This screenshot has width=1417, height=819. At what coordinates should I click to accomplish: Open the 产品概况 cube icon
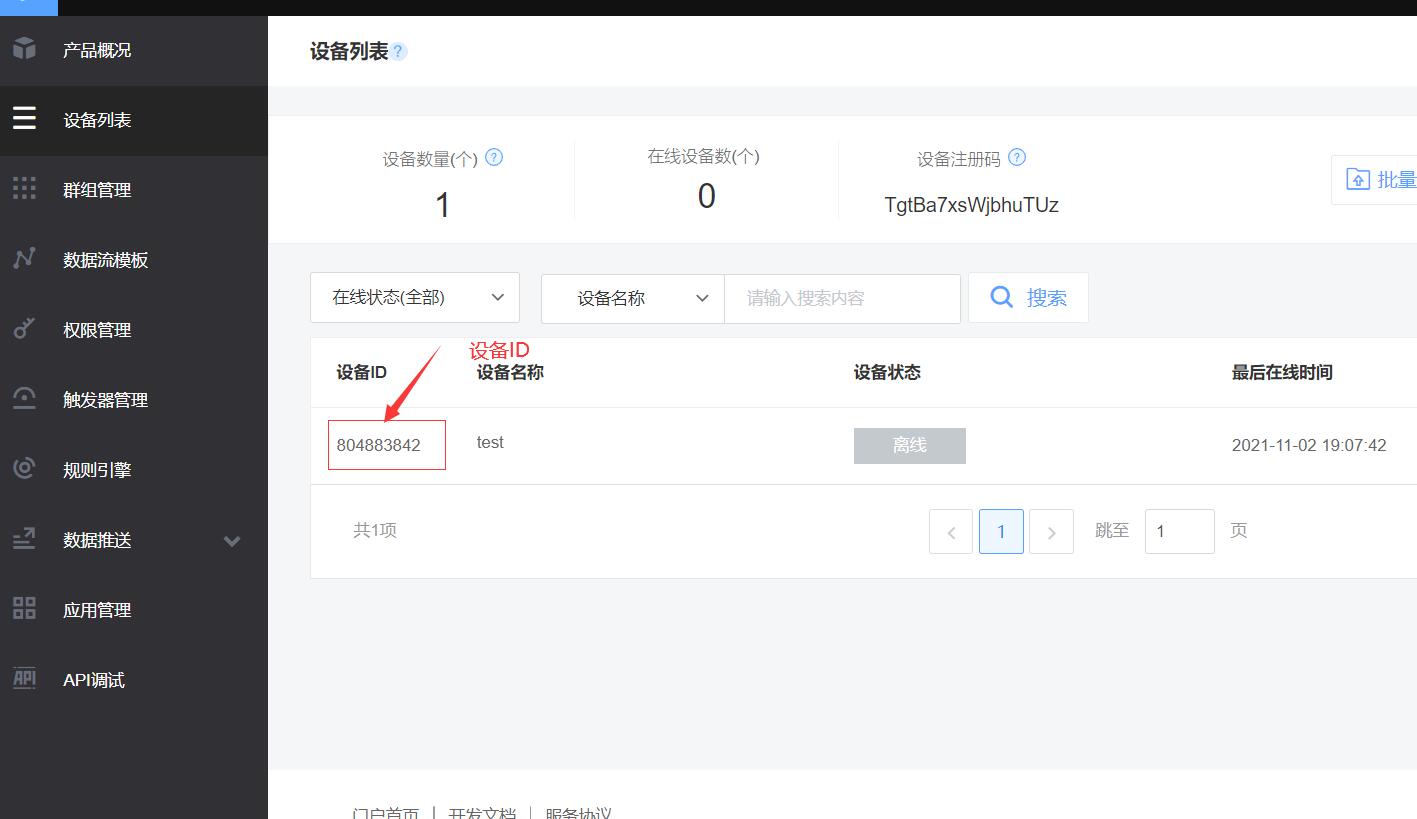click(24, 49)
